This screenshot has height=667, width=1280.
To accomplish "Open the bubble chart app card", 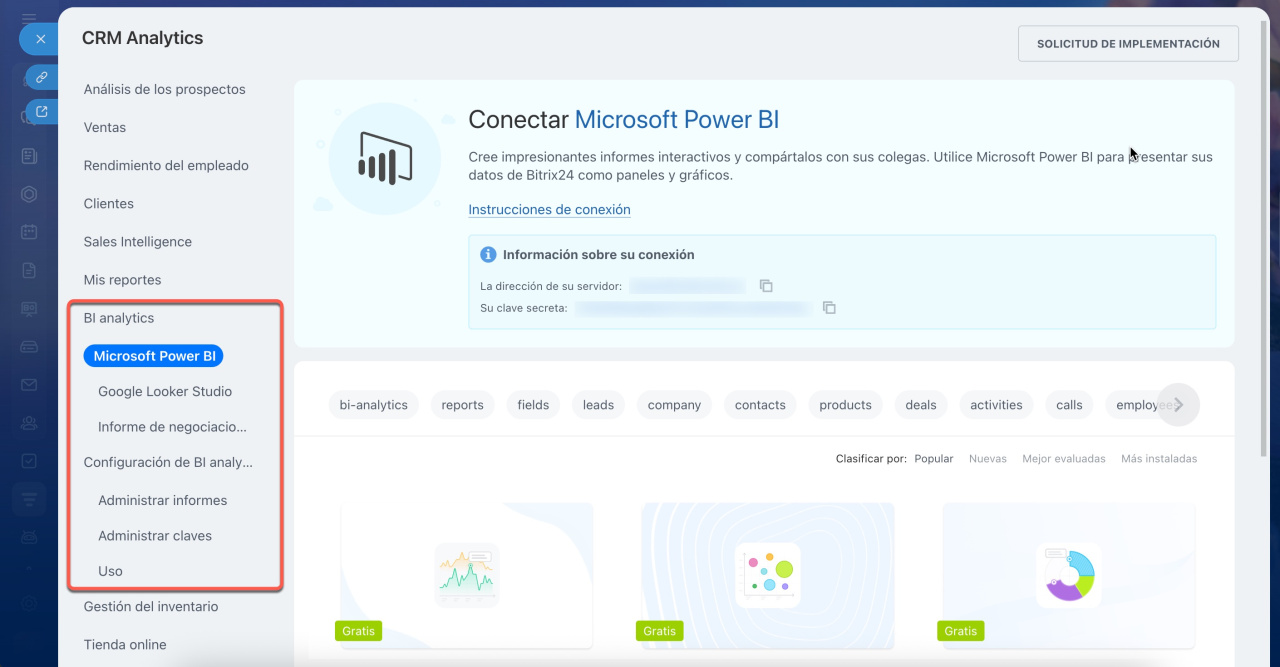I will [x=767, y=574].
